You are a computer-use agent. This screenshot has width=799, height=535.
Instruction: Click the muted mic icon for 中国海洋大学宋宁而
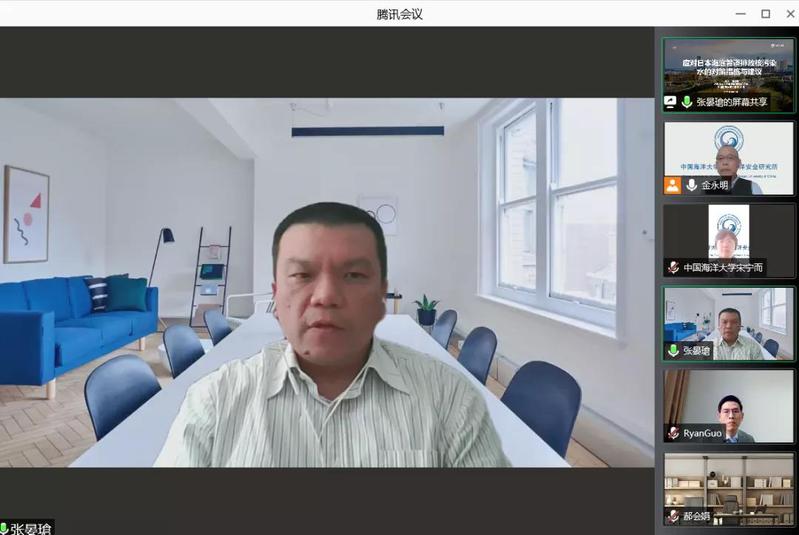click(673, 267)
